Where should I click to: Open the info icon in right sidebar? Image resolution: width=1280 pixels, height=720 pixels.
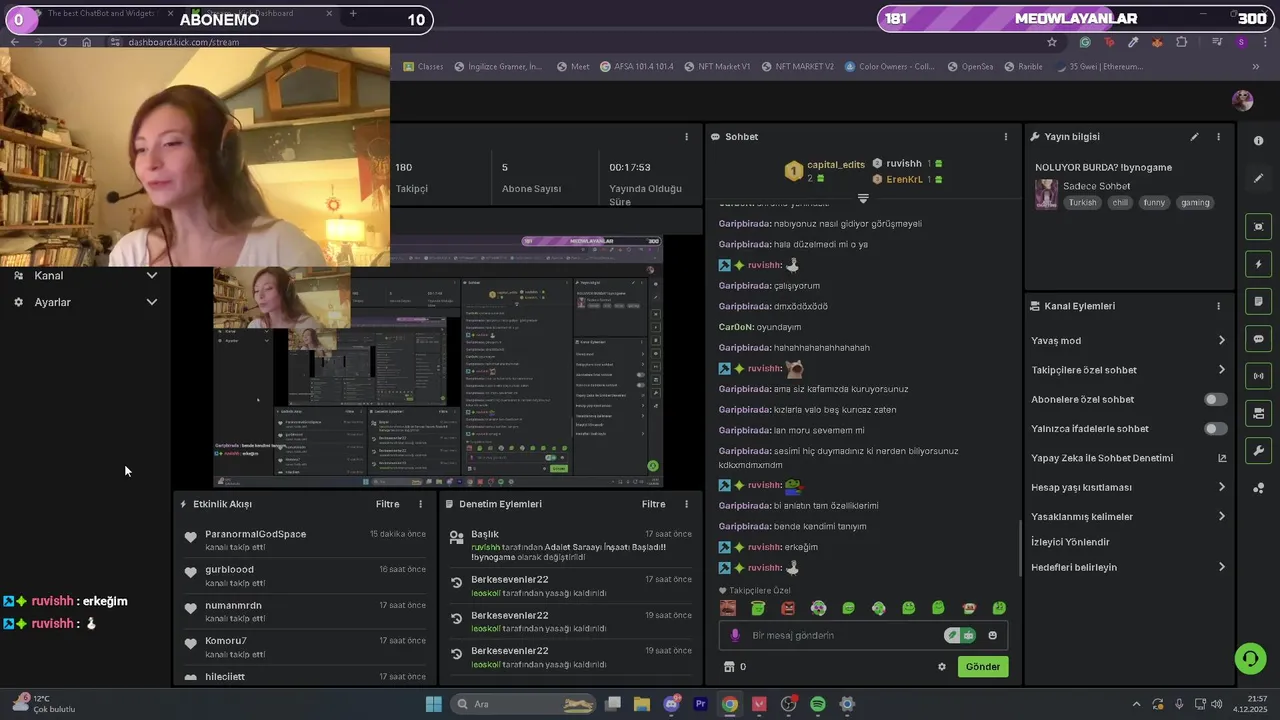tap(1258, 141)
